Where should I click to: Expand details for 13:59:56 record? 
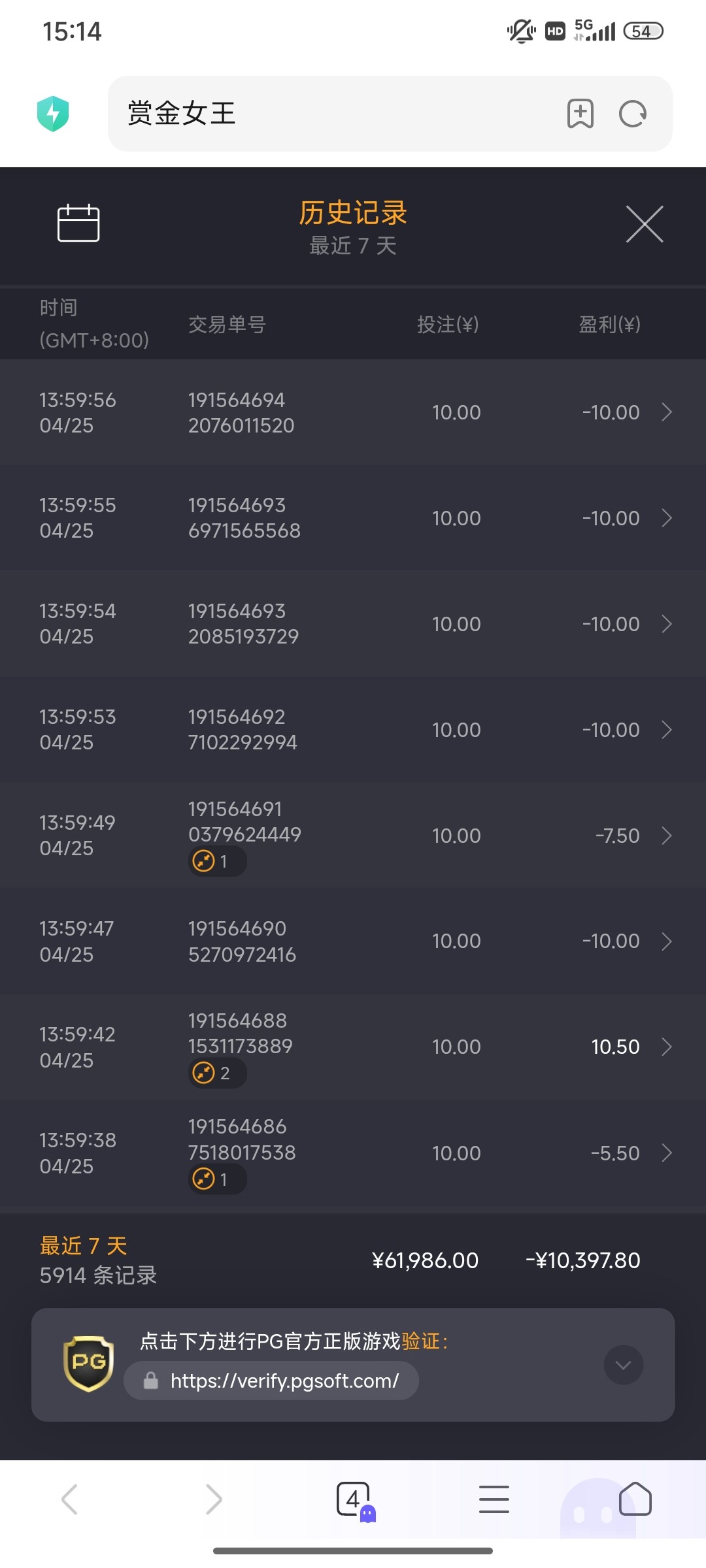(666, 412)
